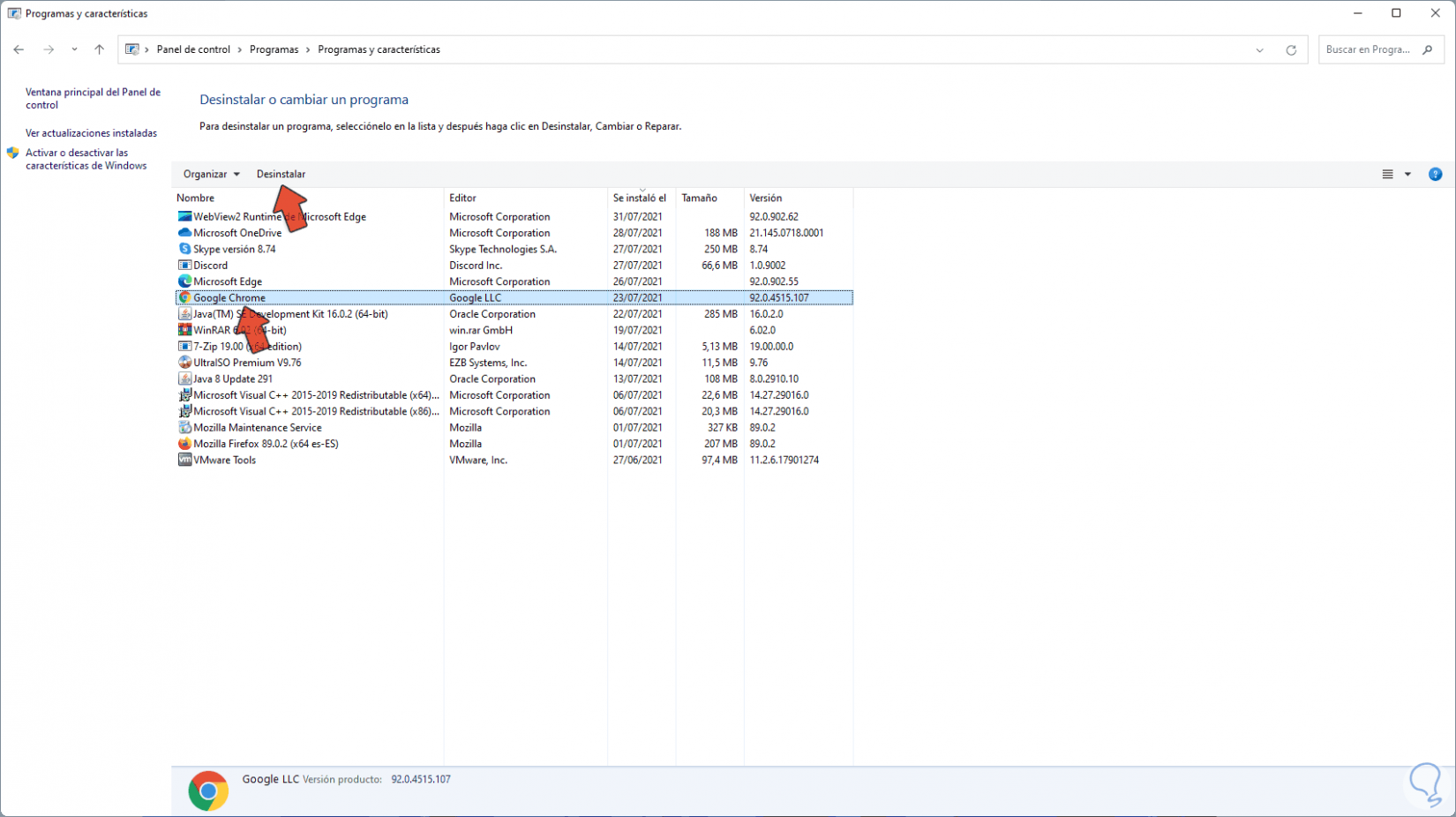Click Desinstalar in the toolbar

pos(281,174)
